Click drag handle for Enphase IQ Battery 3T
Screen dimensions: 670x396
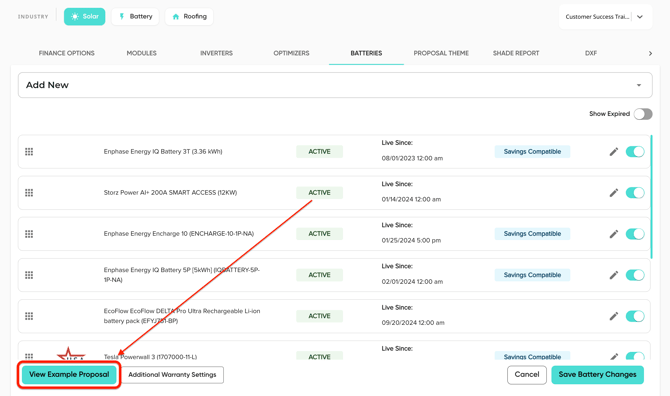tap(29, 152)
